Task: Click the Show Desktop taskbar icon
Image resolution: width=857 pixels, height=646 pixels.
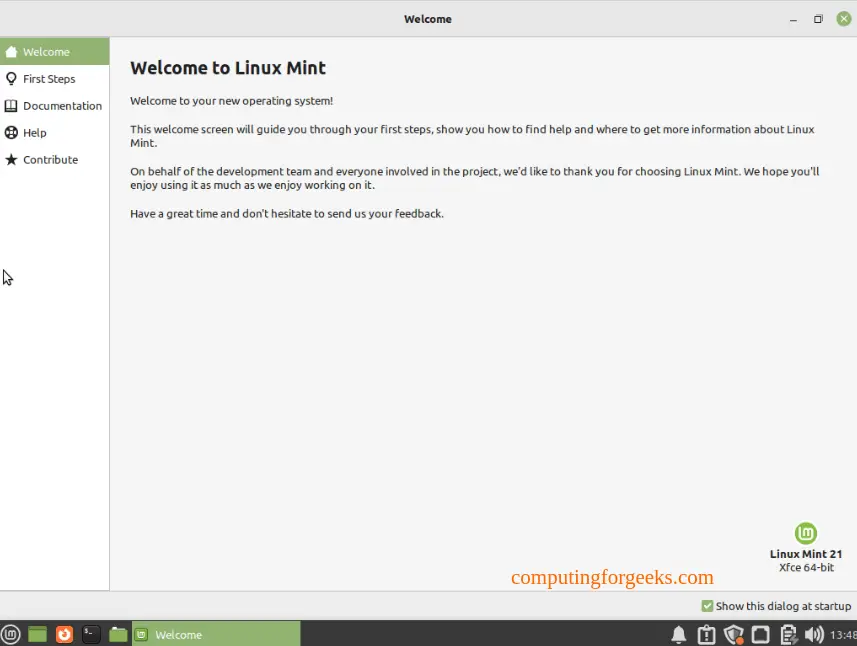Action: (37, 635)
